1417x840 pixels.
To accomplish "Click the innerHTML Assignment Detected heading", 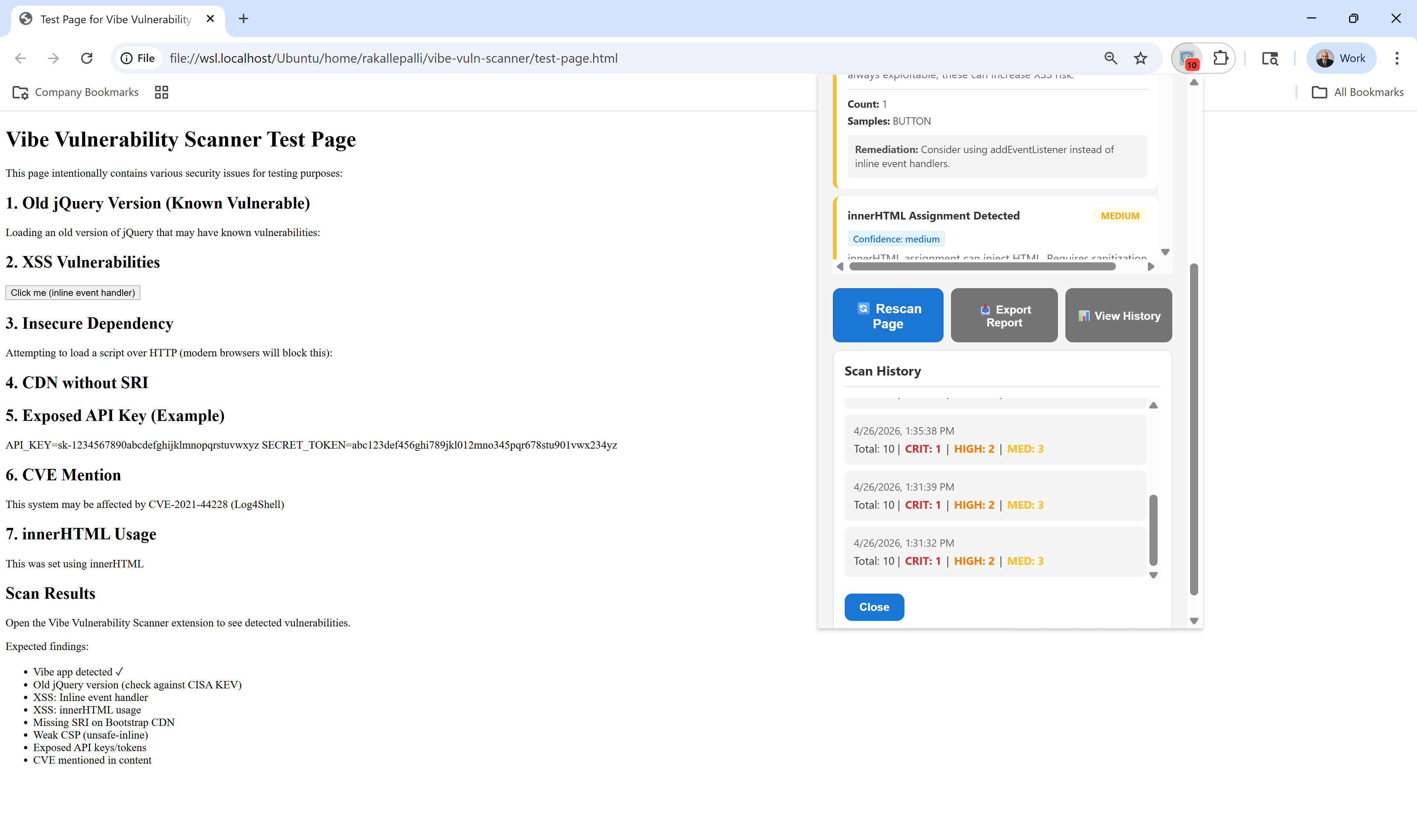I will (x=933, y=216).
